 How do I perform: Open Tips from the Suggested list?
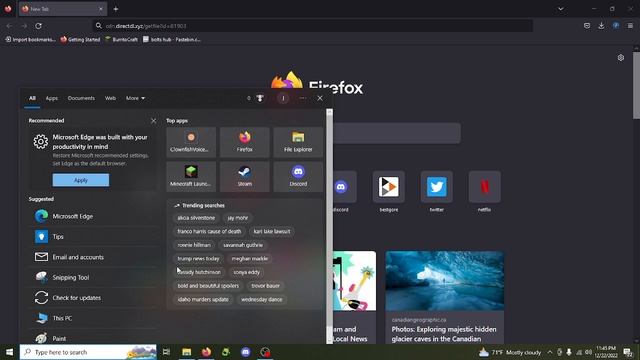click(93, 237)
